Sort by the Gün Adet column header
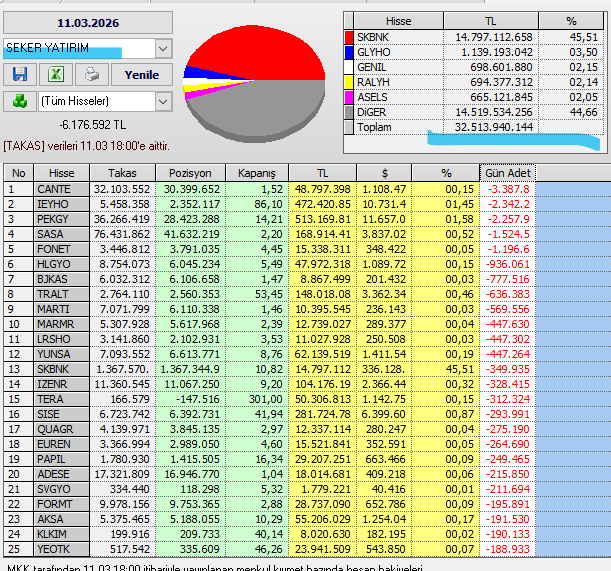This screenshot has width=611, height=571. 508,173
